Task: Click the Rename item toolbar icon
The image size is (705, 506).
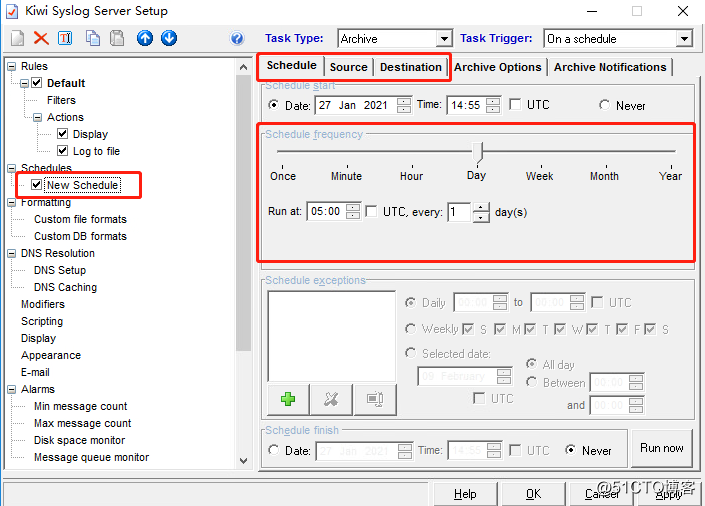Action: click(65, 38)
